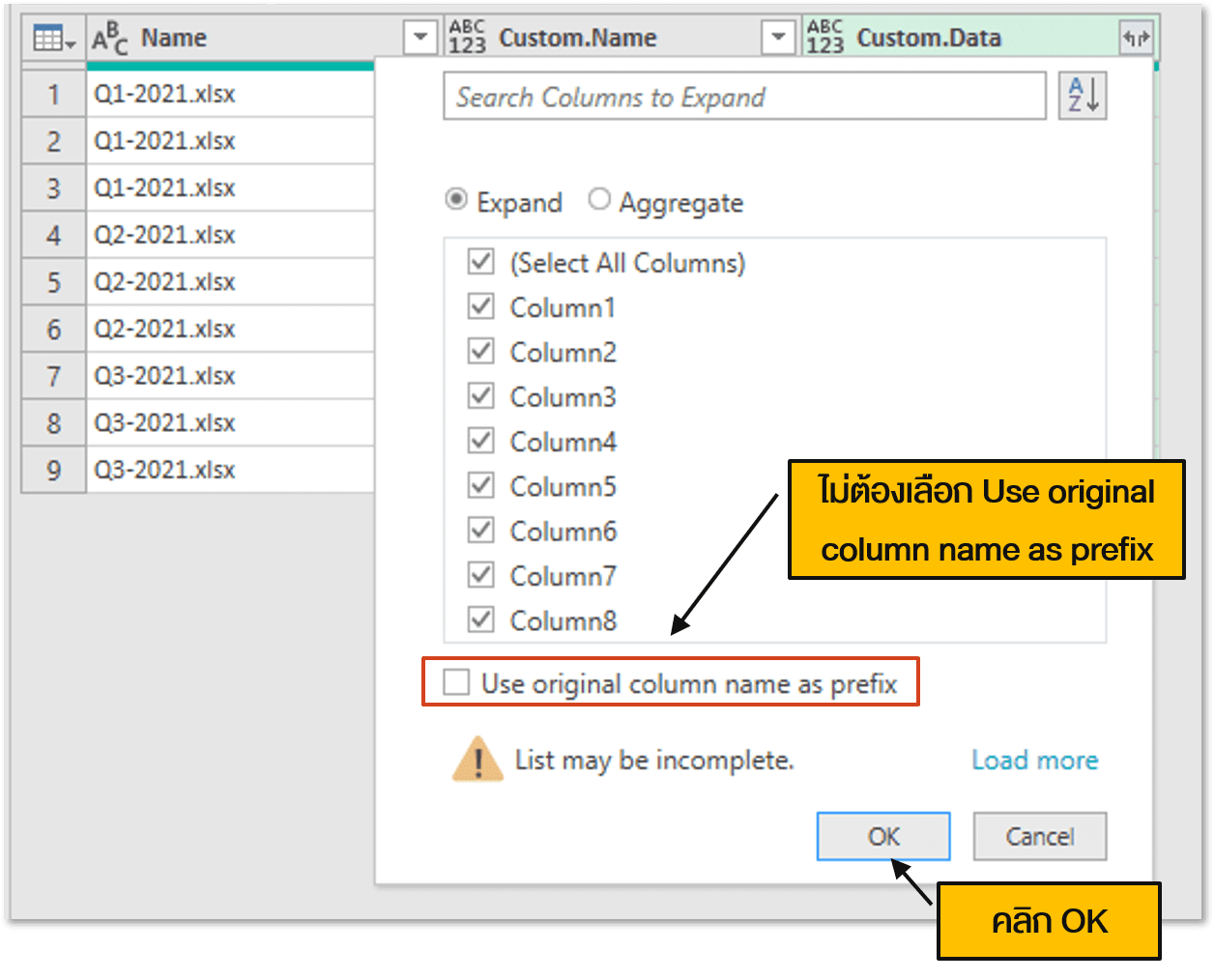Uncheck the Select All Columns checkbox
The image size is (1214, 980).
pos(480,261)
